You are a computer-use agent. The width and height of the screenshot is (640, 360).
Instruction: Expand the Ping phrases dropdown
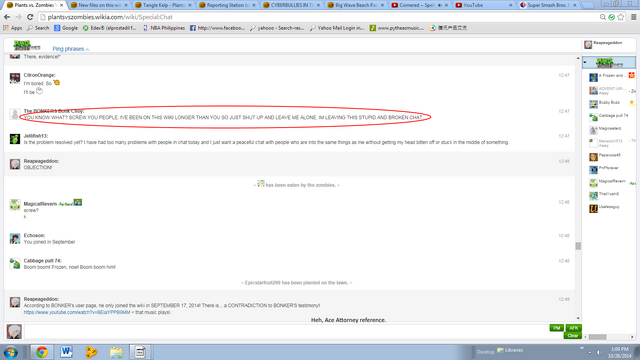[71, 49]
